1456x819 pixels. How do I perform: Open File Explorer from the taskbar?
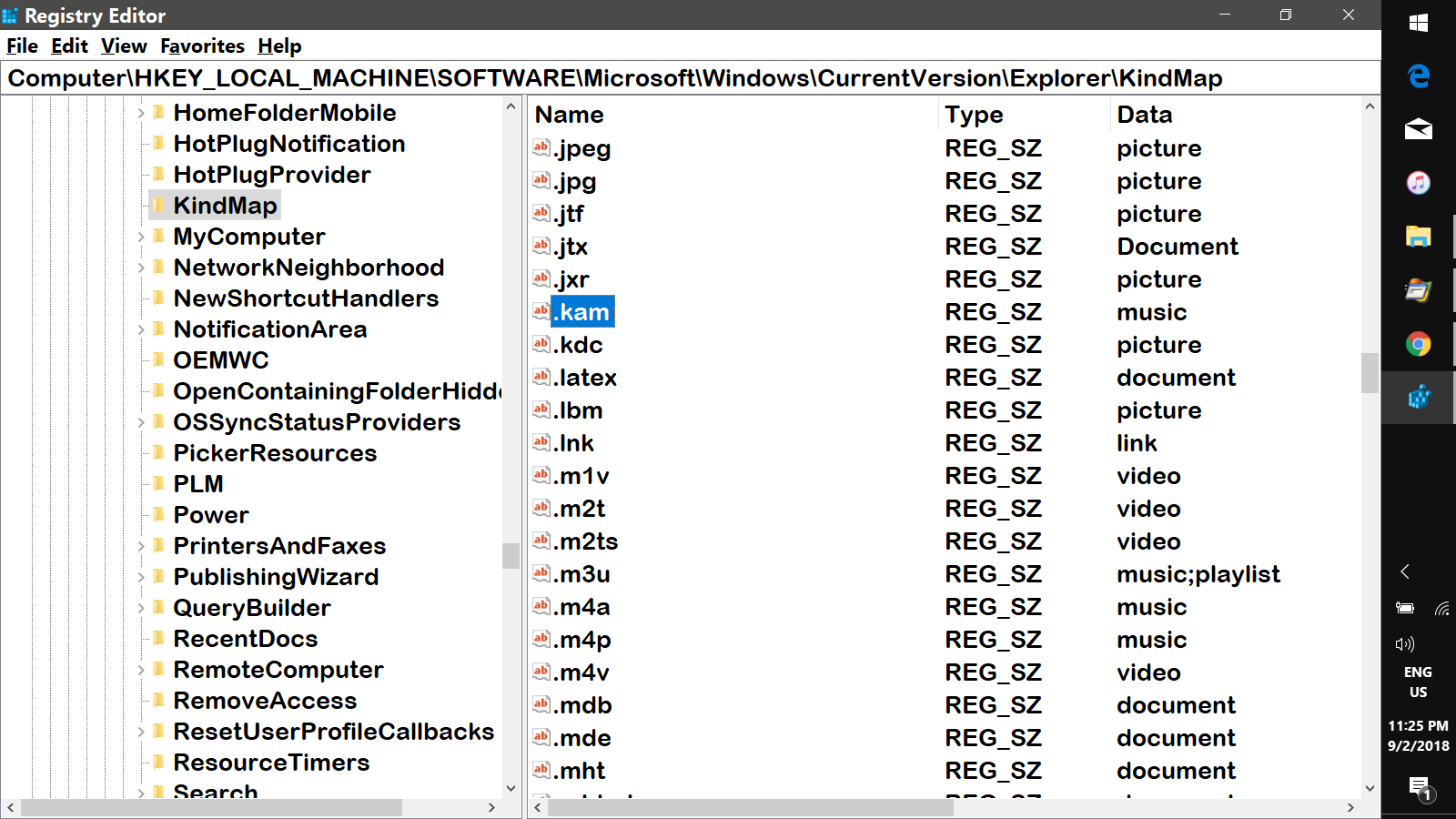coord(1418,237)
